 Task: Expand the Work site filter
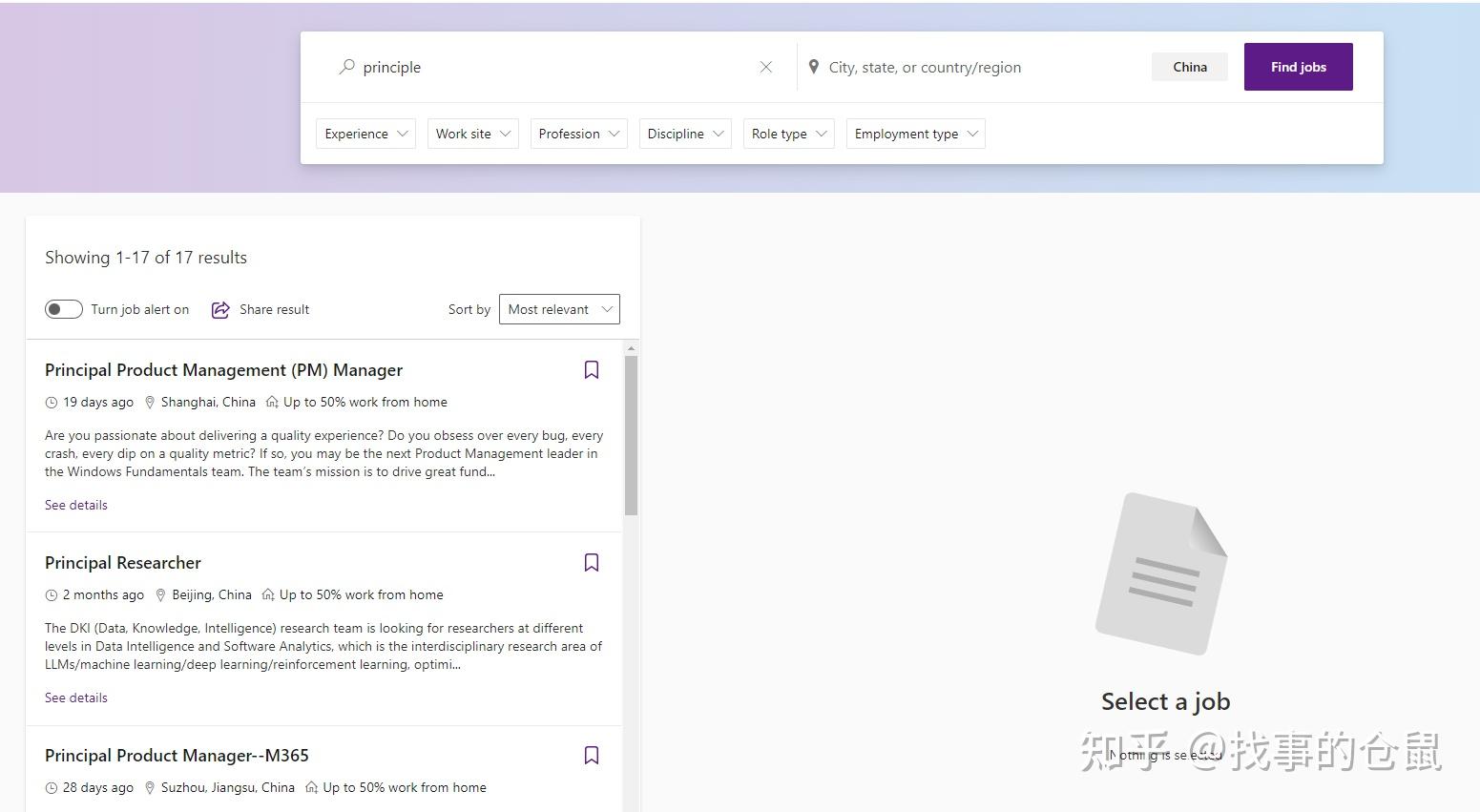click(x=472, y=134)
